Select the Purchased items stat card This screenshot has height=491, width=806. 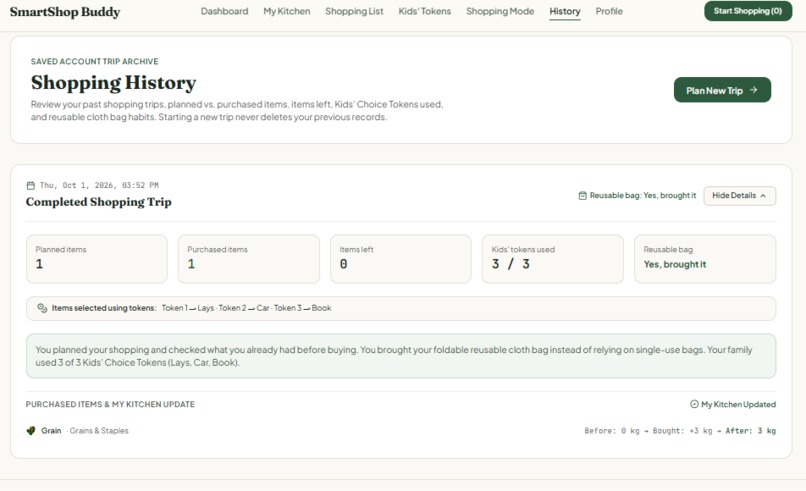pyautogui.click(x=249, y=259)
